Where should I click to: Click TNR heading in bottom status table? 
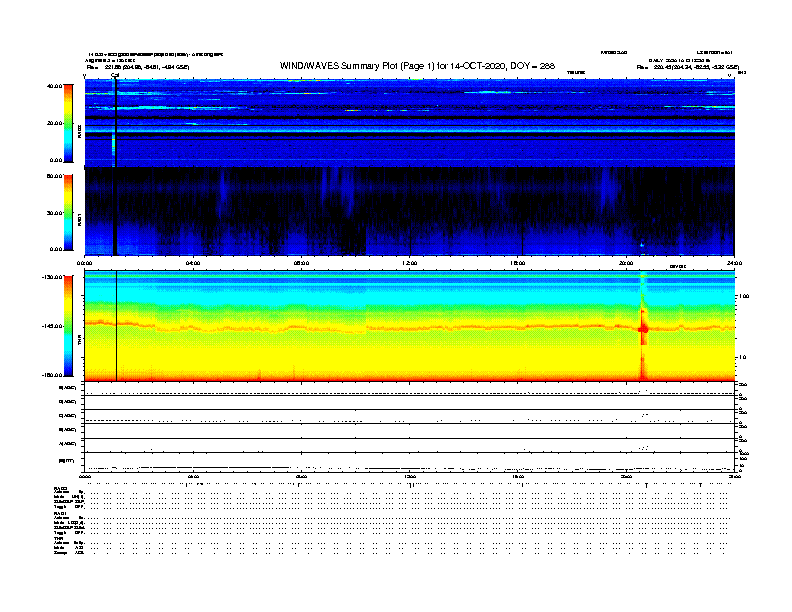coord(58,538)
